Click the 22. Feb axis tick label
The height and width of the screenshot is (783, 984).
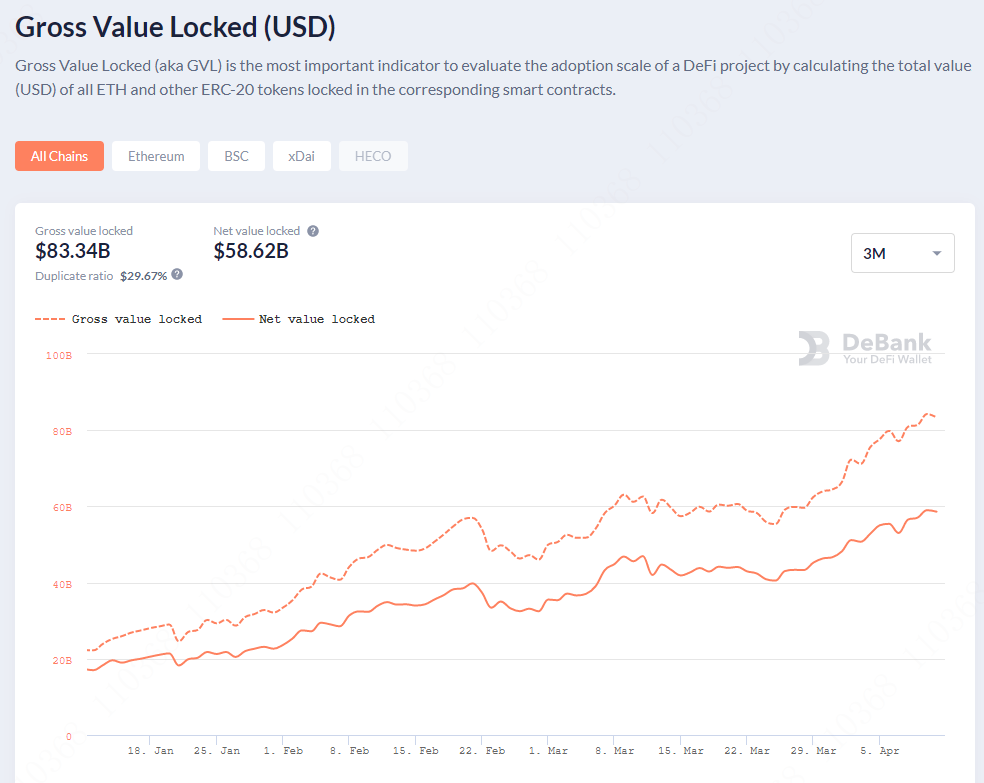[x=482, y=750]
